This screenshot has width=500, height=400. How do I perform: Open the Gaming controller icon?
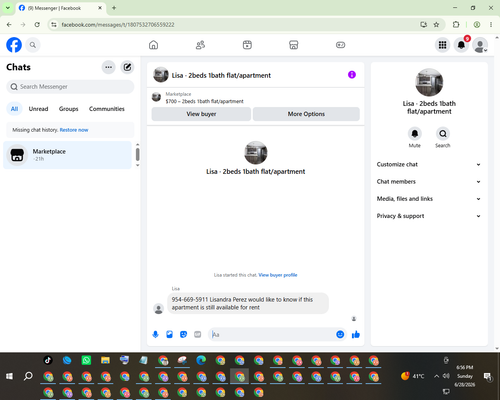pos(340,45)
